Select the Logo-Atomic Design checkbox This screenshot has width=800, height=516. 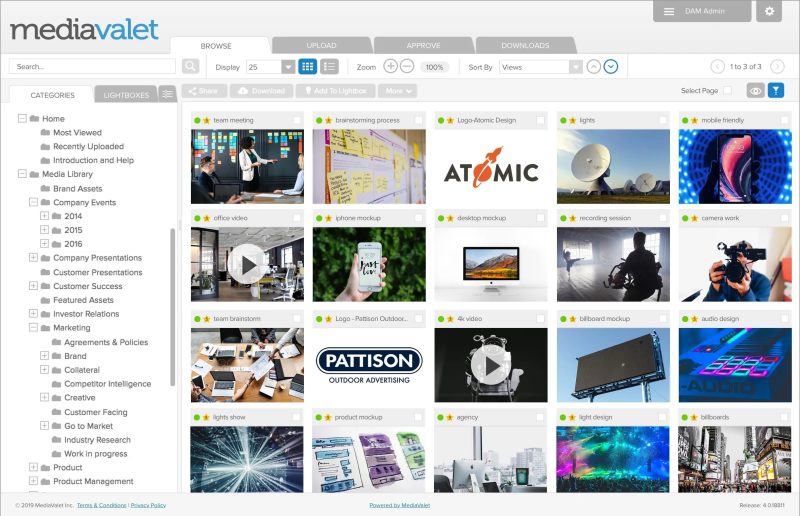click(540, 120)
